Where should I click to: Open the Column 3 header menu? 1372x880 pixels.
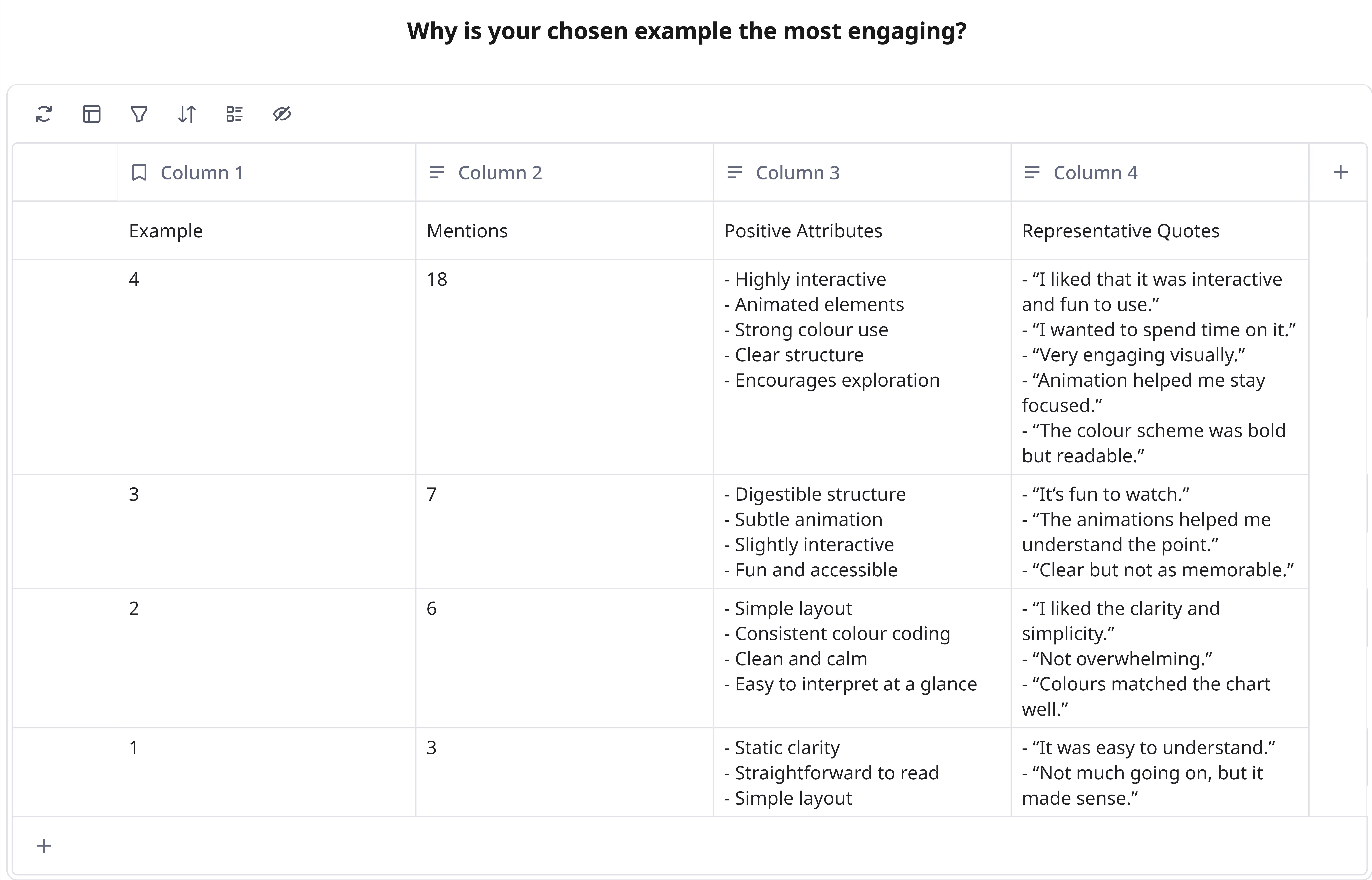click(x=862, y=173)
